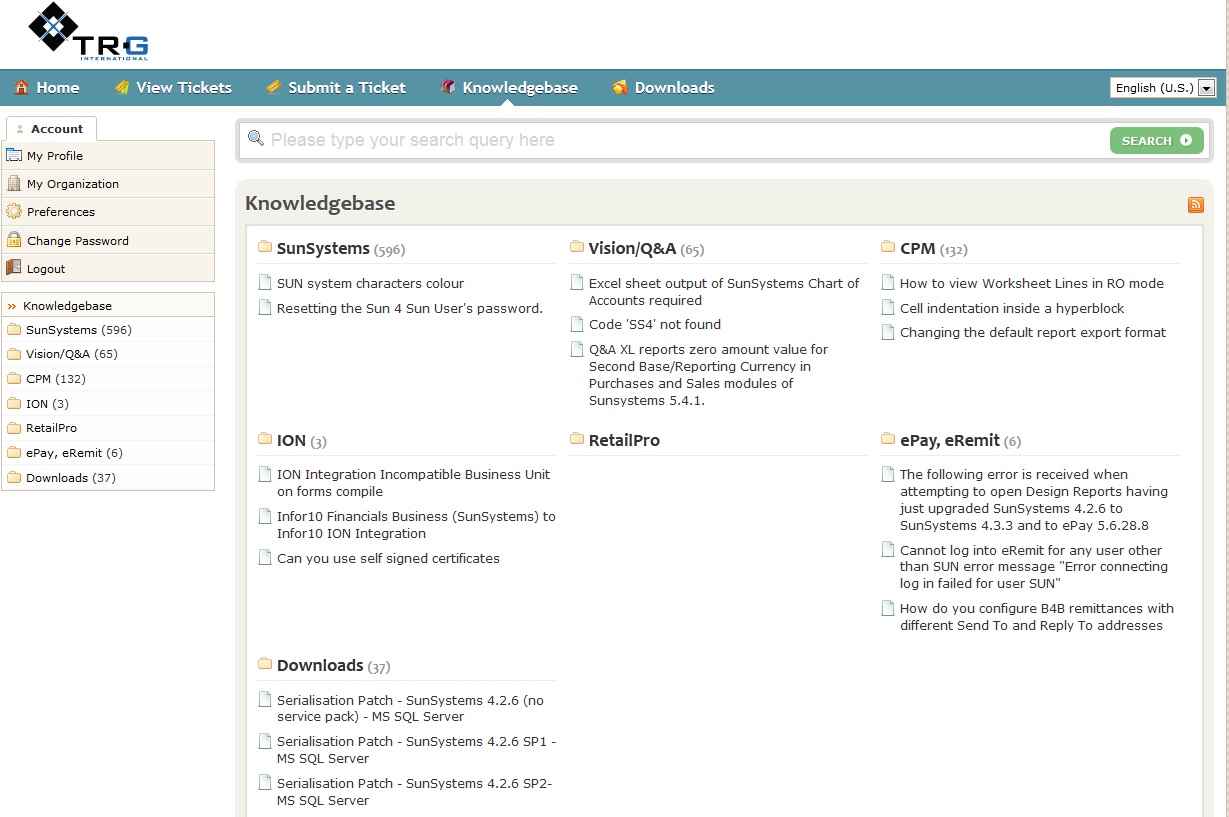
Task: Click sidebar SunSystems folder icon
Action: 14,330
